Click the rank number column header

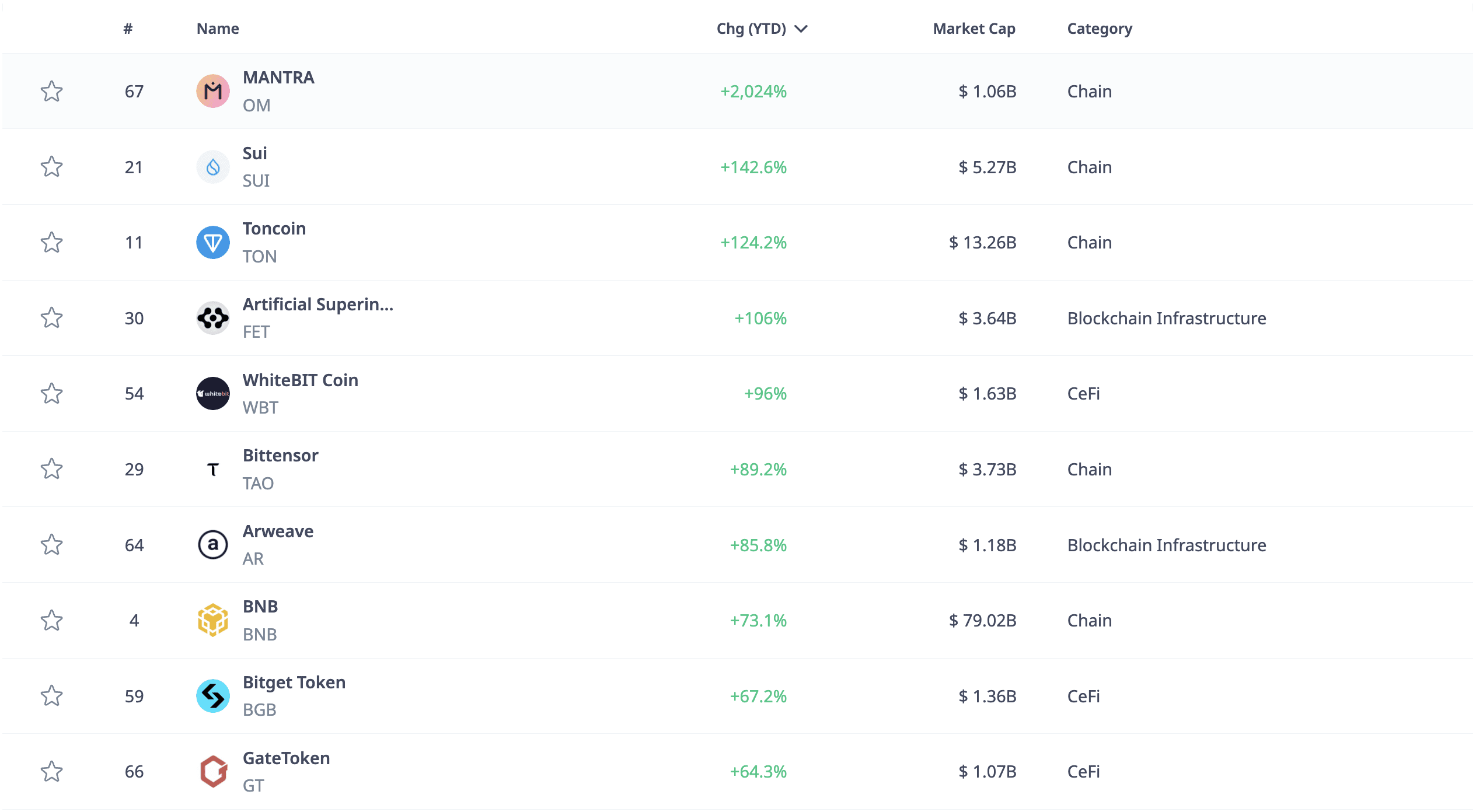point(128,29)
